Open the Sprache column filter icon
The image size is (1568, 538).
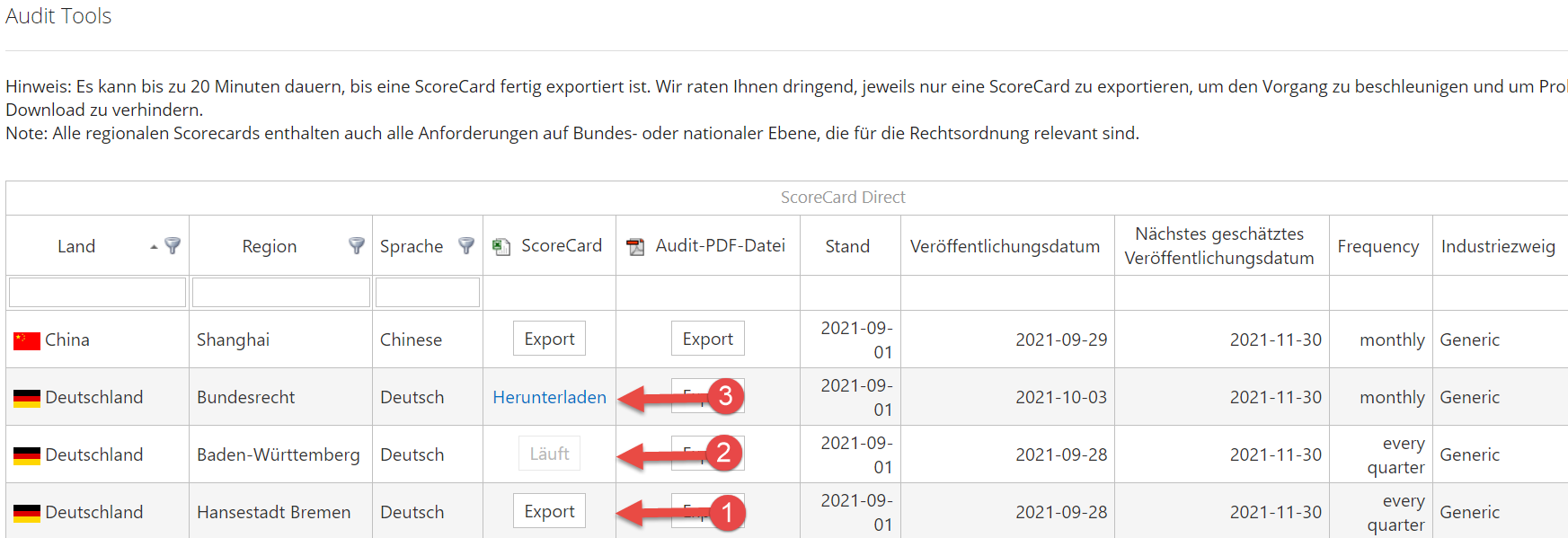pos(466,245)
